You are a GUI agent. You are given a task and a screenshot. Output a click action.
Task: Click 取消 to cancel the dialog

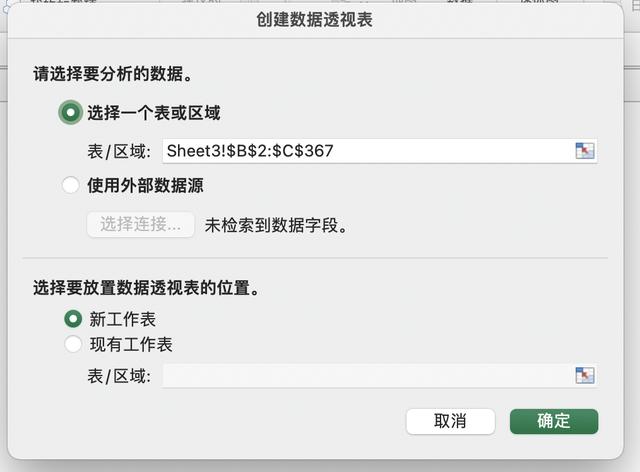point(450,421)
